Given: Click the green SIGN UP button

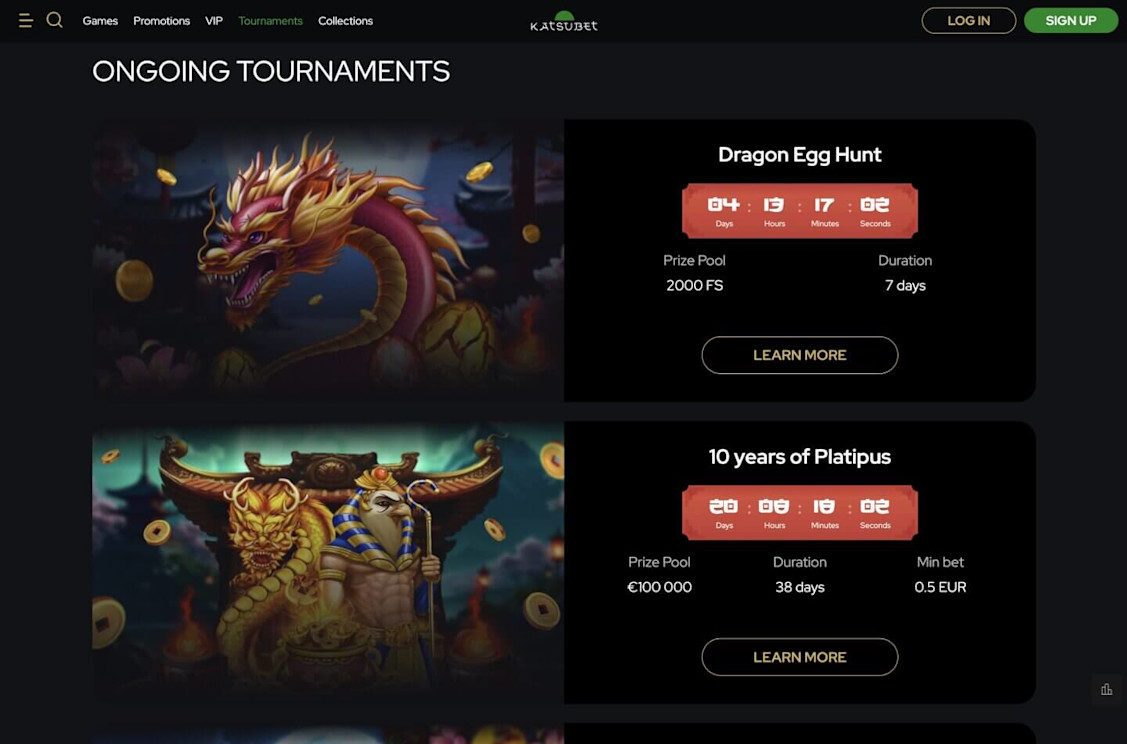Looking at the screenshot, I should (1071, 21).
